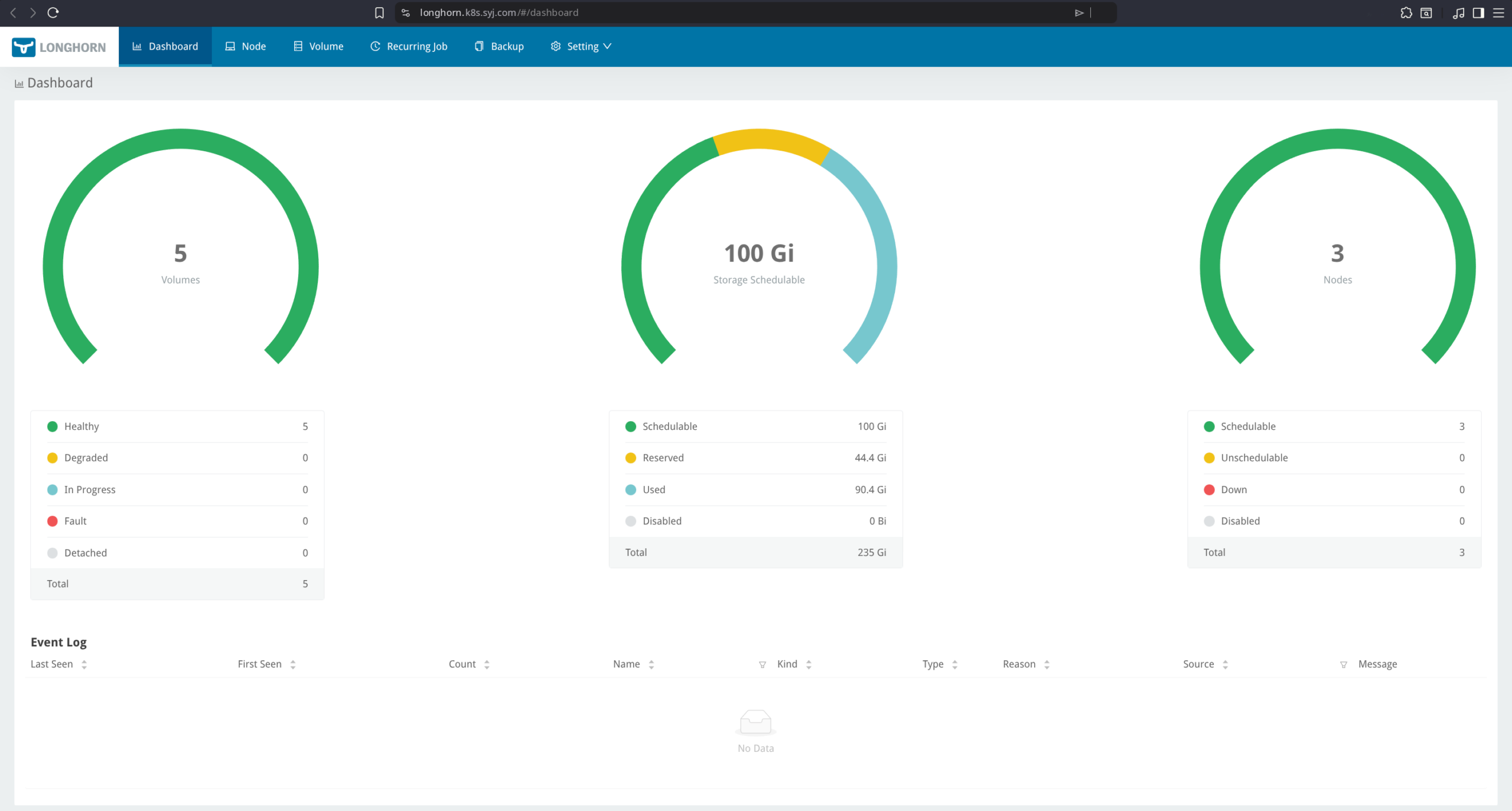Click the Name column filter icon
1512x811 pixels.
click(762, 665)
